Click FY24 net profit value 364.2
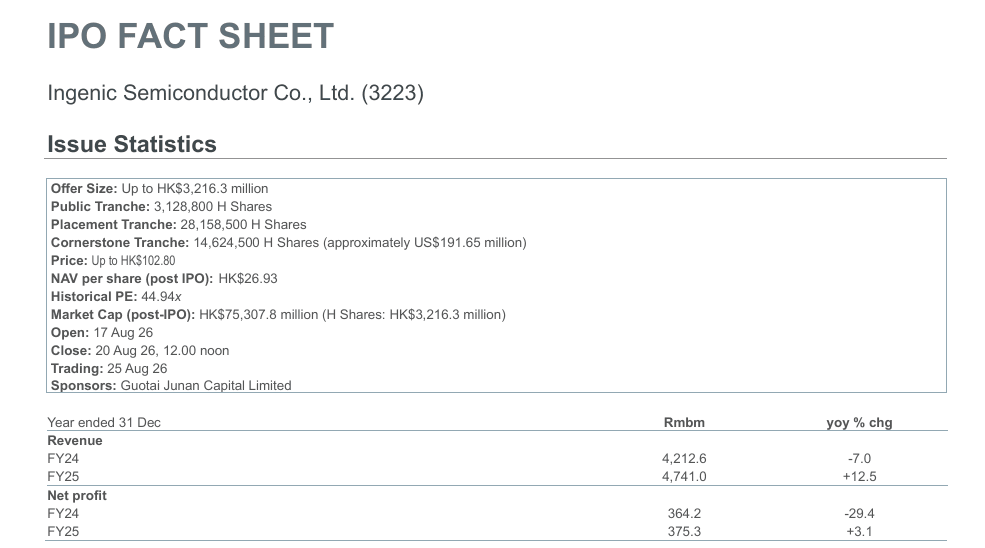This screenshot has width=985, height=548. point(684,513)
